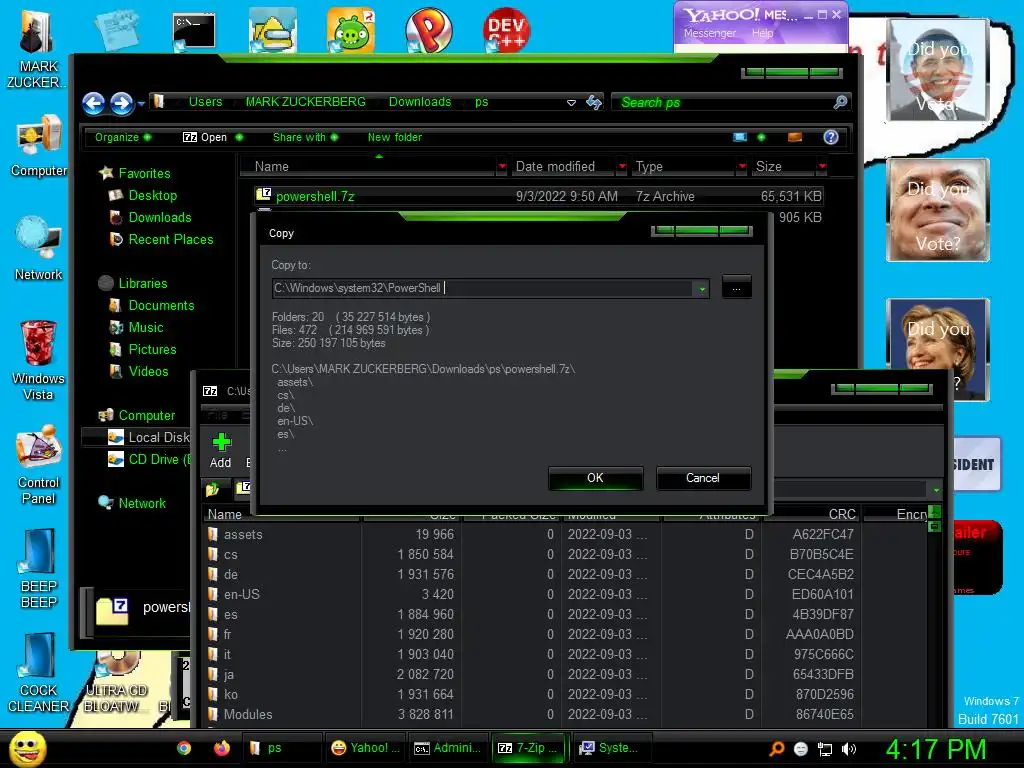Click Users in the Explorer breadcrumb
Viewport: 1024px width, 768px height.
point(205,102)
